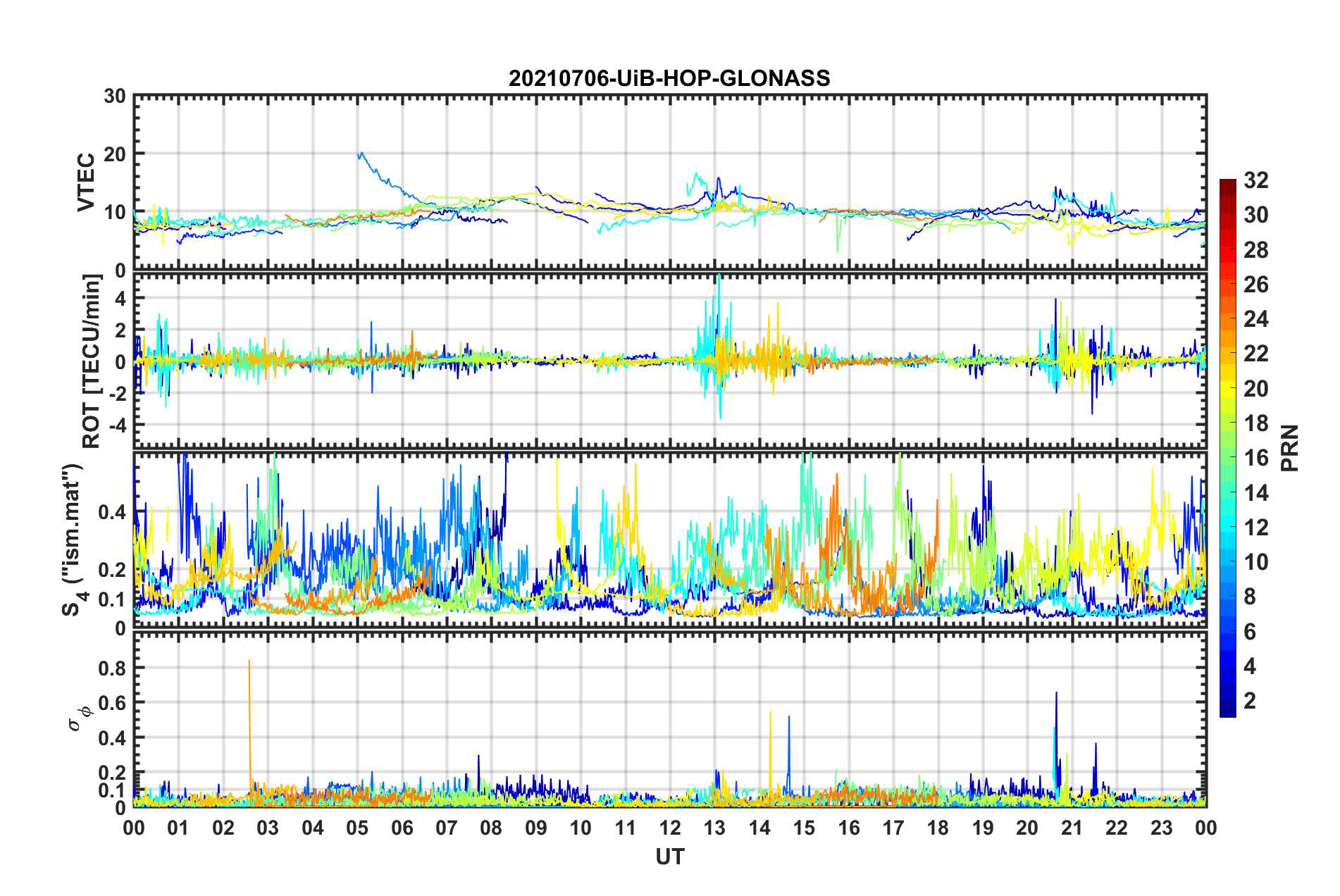Click inside the sigma-phi plot panel
This screenshot has height=896, width=1340.
click(670, 719)
